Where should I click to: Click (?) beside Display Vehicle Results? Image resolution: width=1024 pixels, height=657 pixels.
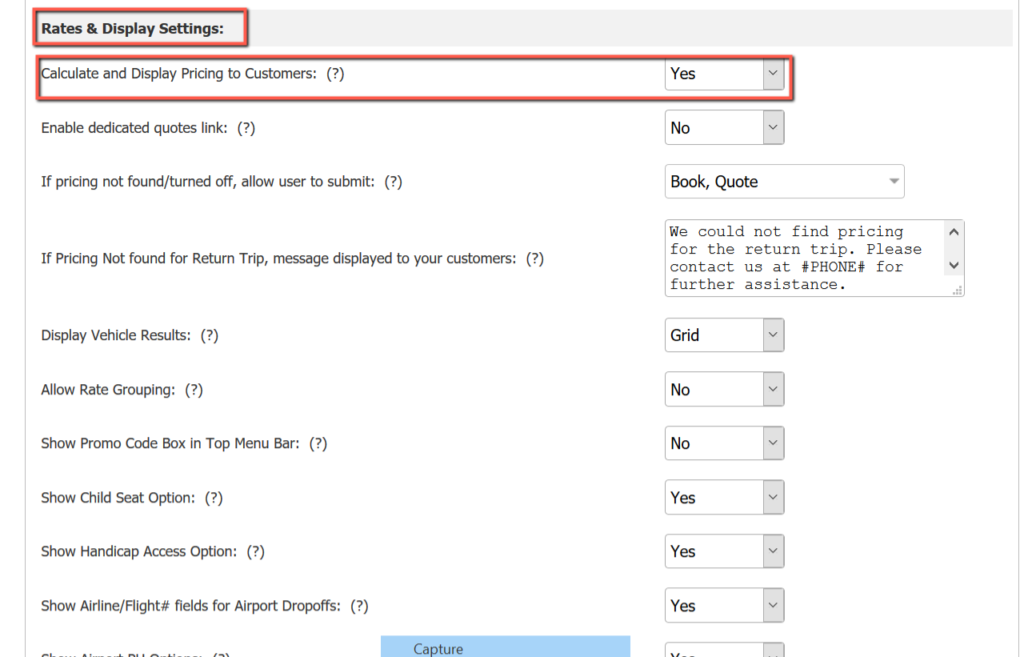point(209,336)
